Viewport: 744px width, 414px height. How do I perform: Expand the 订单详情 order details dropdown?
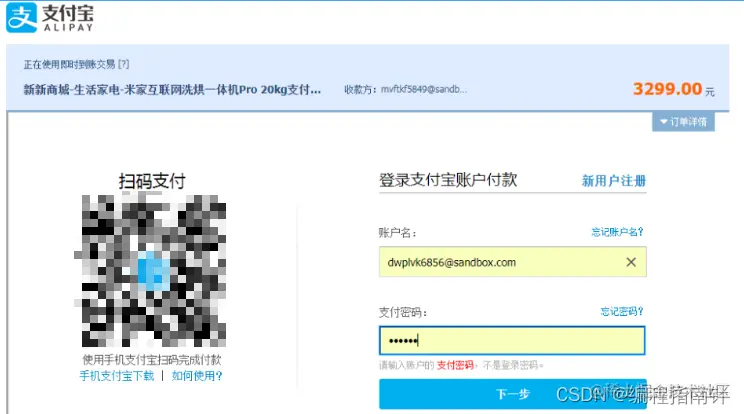tap(683, 122)
